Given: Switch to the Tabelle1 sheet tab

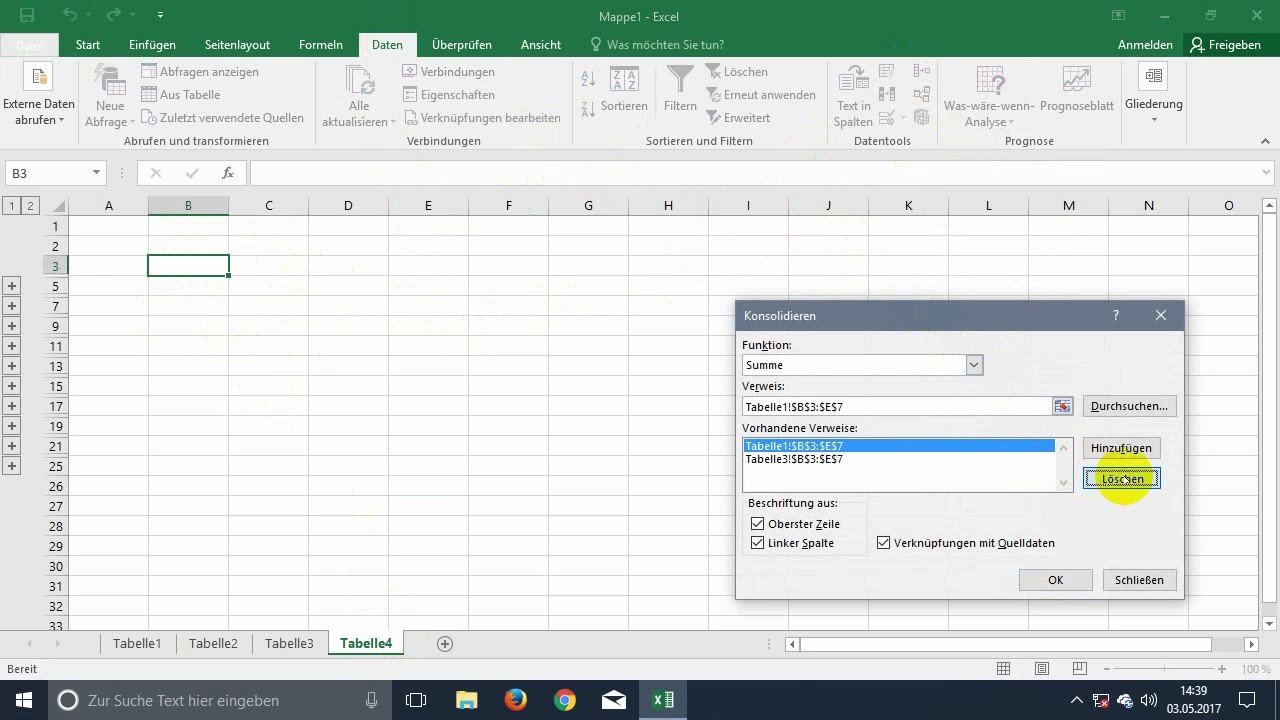Looking at the screenshot, I should pyautogui.click(x=137, y=644).
